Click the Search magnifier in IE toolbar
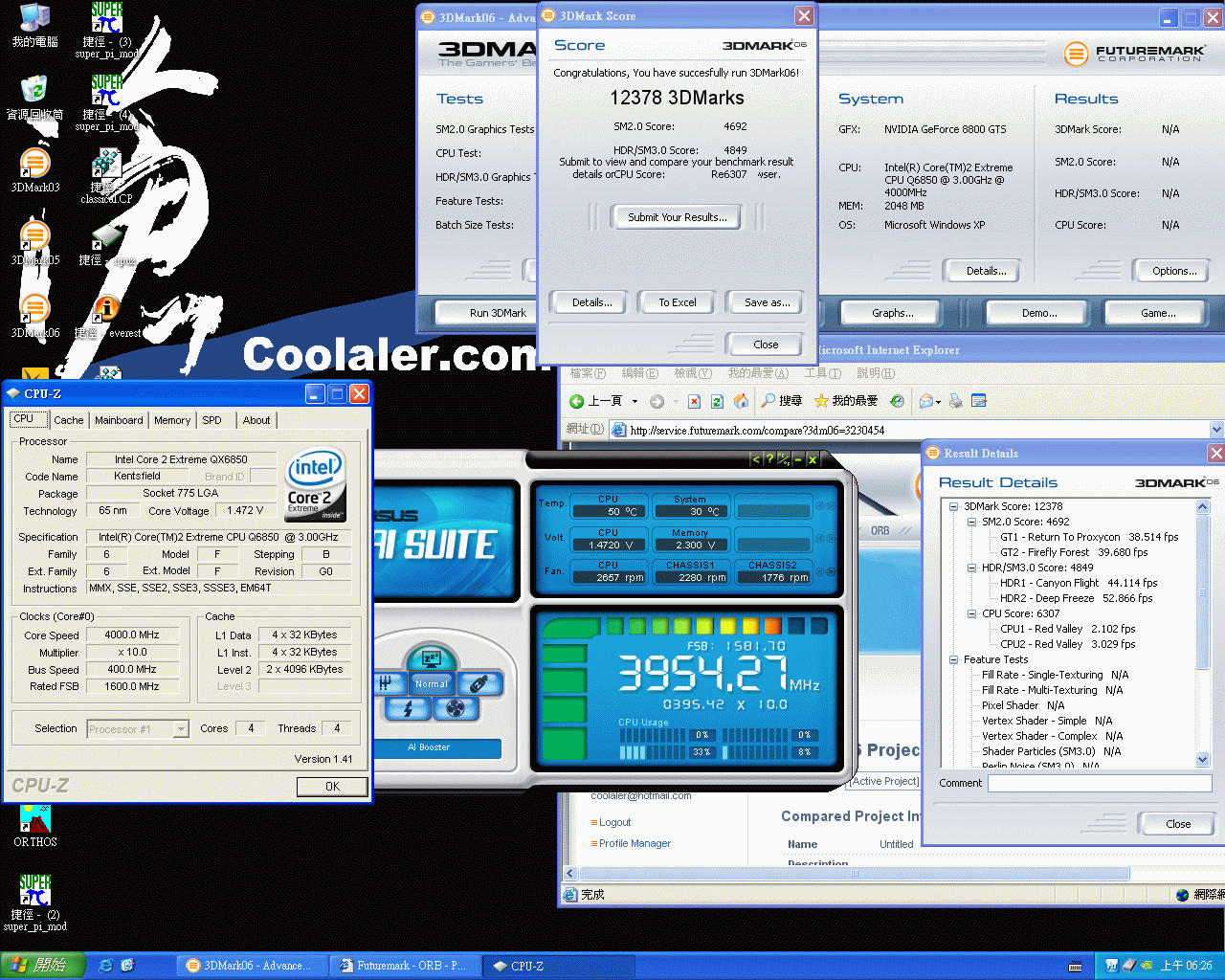Screen dimensions: 1225x980 781,401
